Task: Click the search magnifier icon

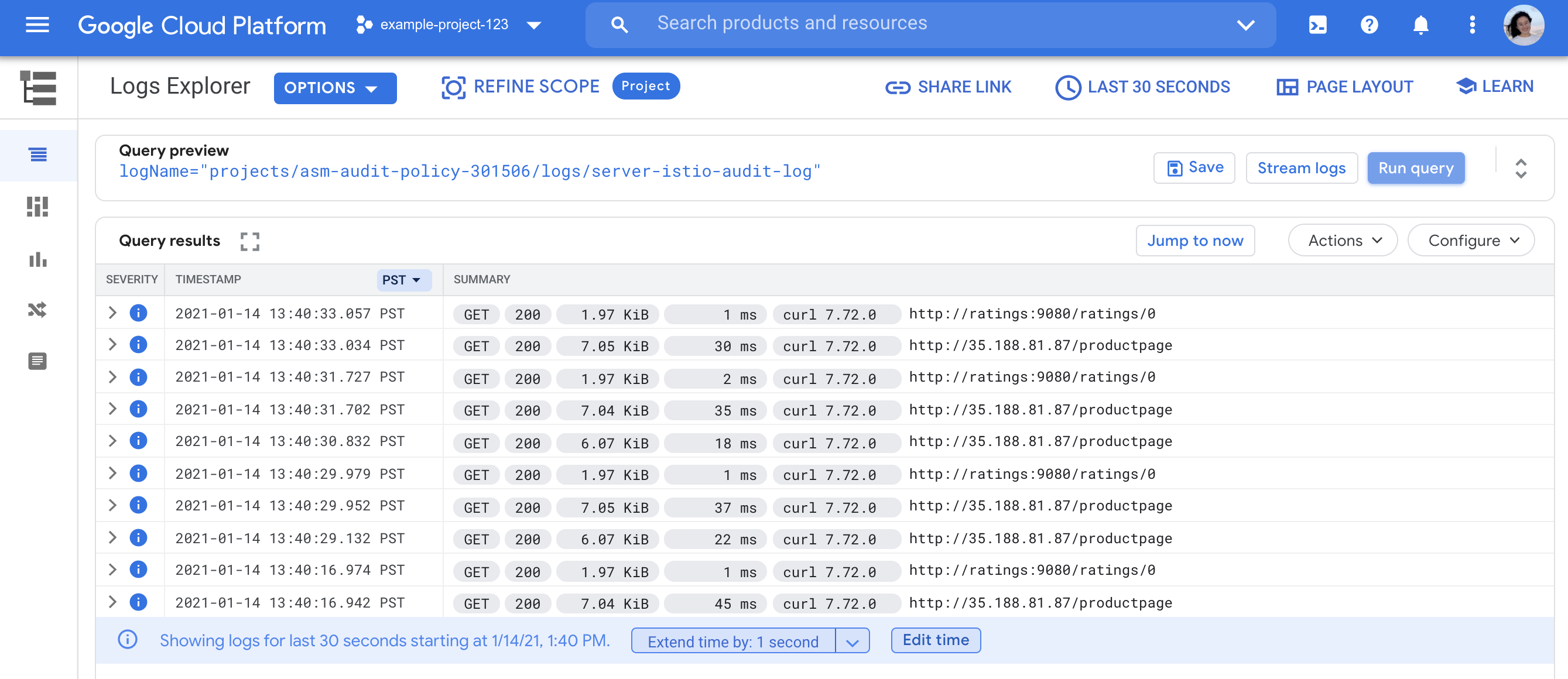Action: click(618, 24)
